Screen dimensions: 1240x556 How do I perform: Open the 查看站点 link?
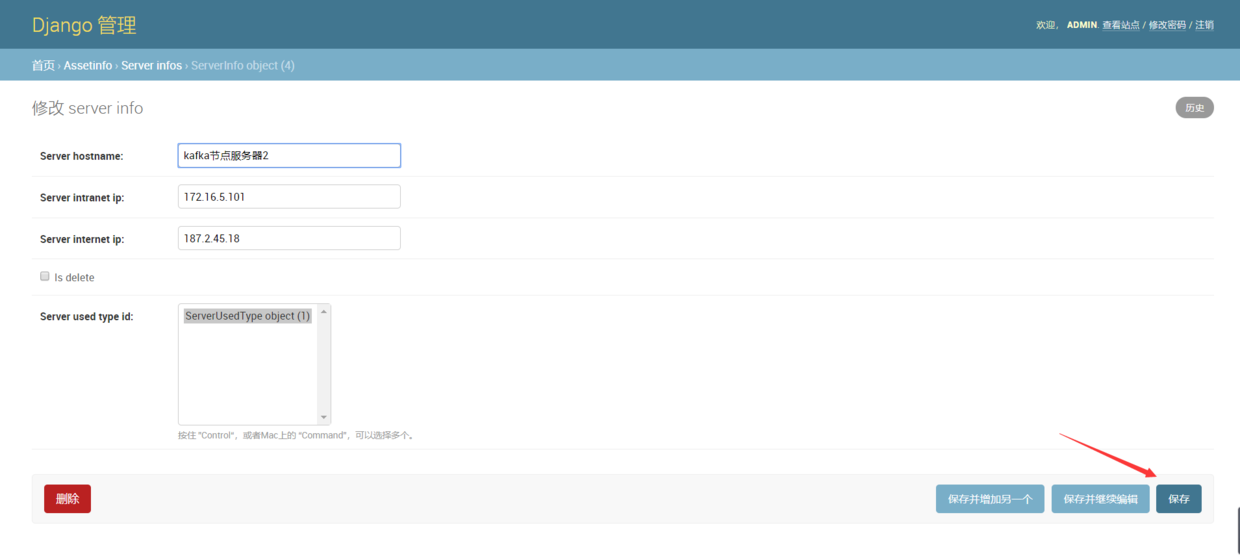click(1121, 25)
